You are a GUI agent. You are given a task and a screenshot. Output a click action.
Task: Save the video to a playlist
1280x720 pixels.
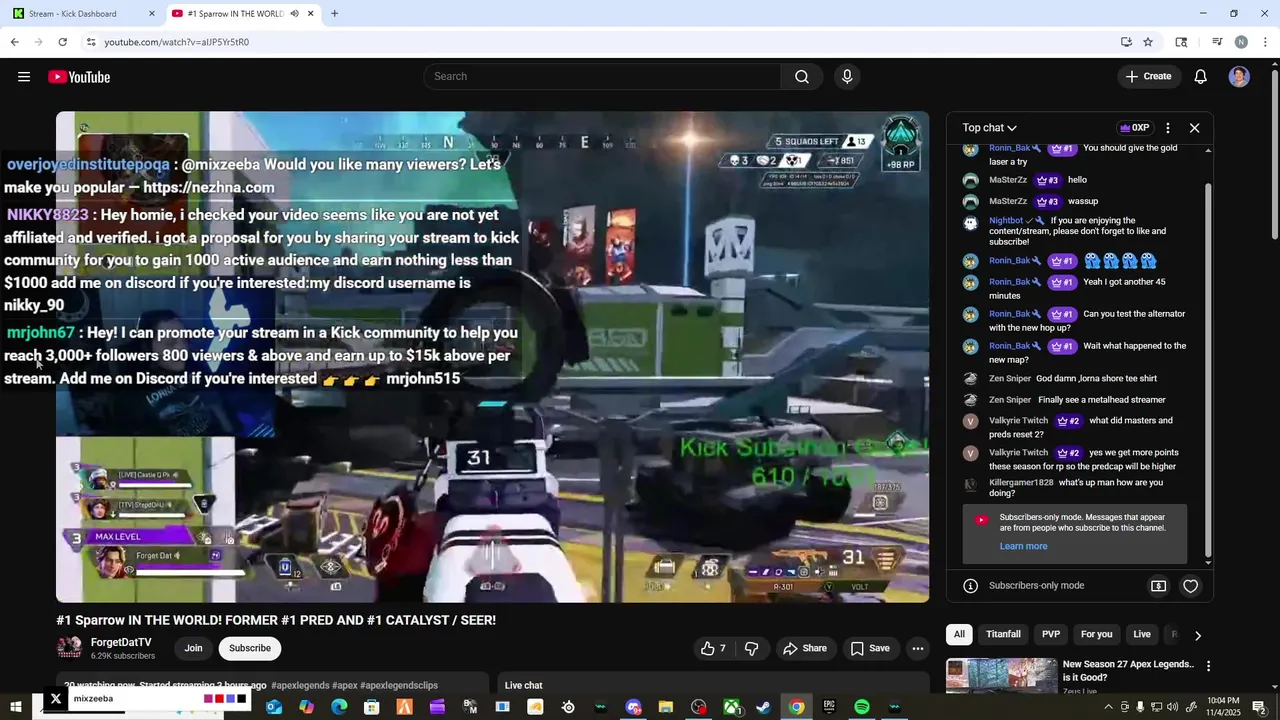pyautogui.click(x=870, y=648)
